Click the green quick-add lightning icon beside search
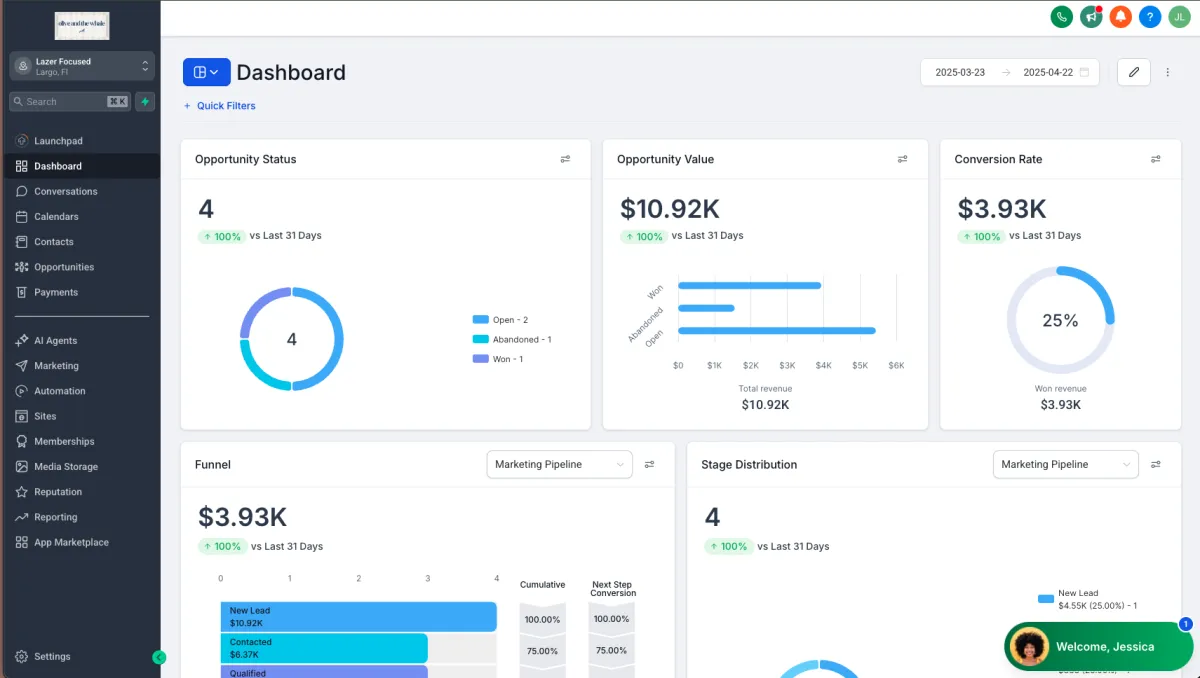This screenshot has width=1200, height=678. tap(145, 101)
